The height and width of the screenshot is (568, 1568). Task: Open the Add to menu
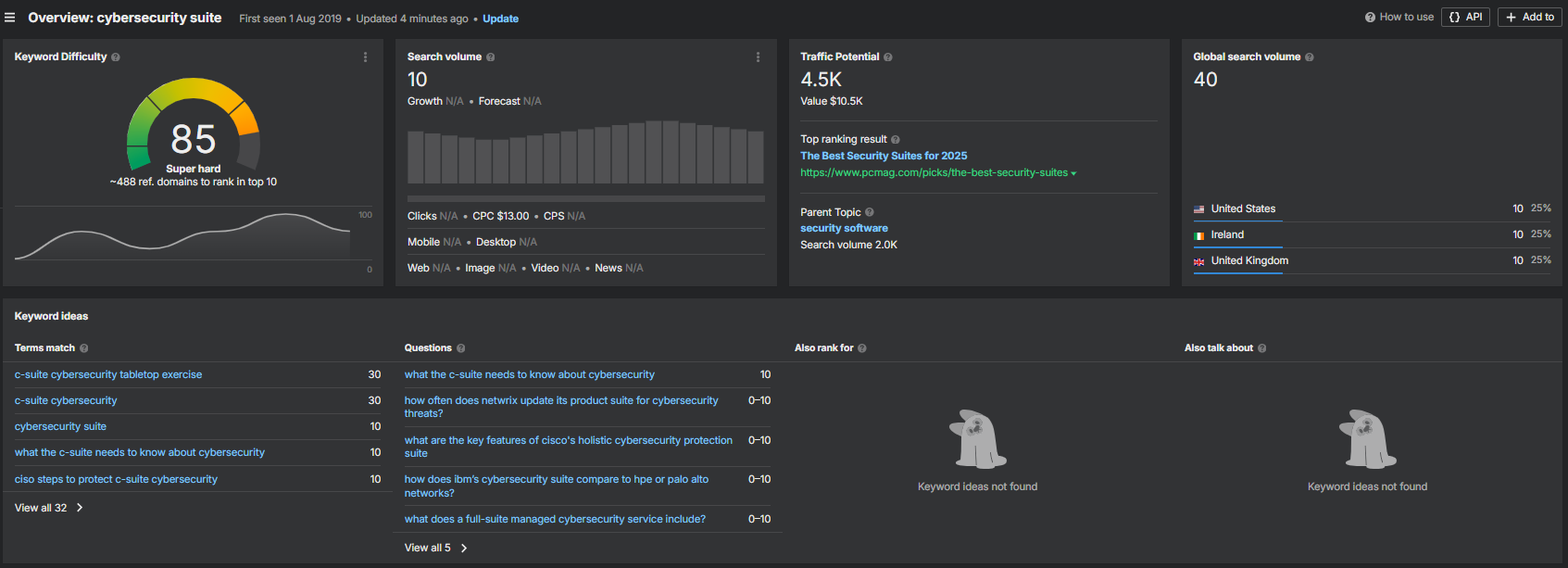(x=1530, y=18)
